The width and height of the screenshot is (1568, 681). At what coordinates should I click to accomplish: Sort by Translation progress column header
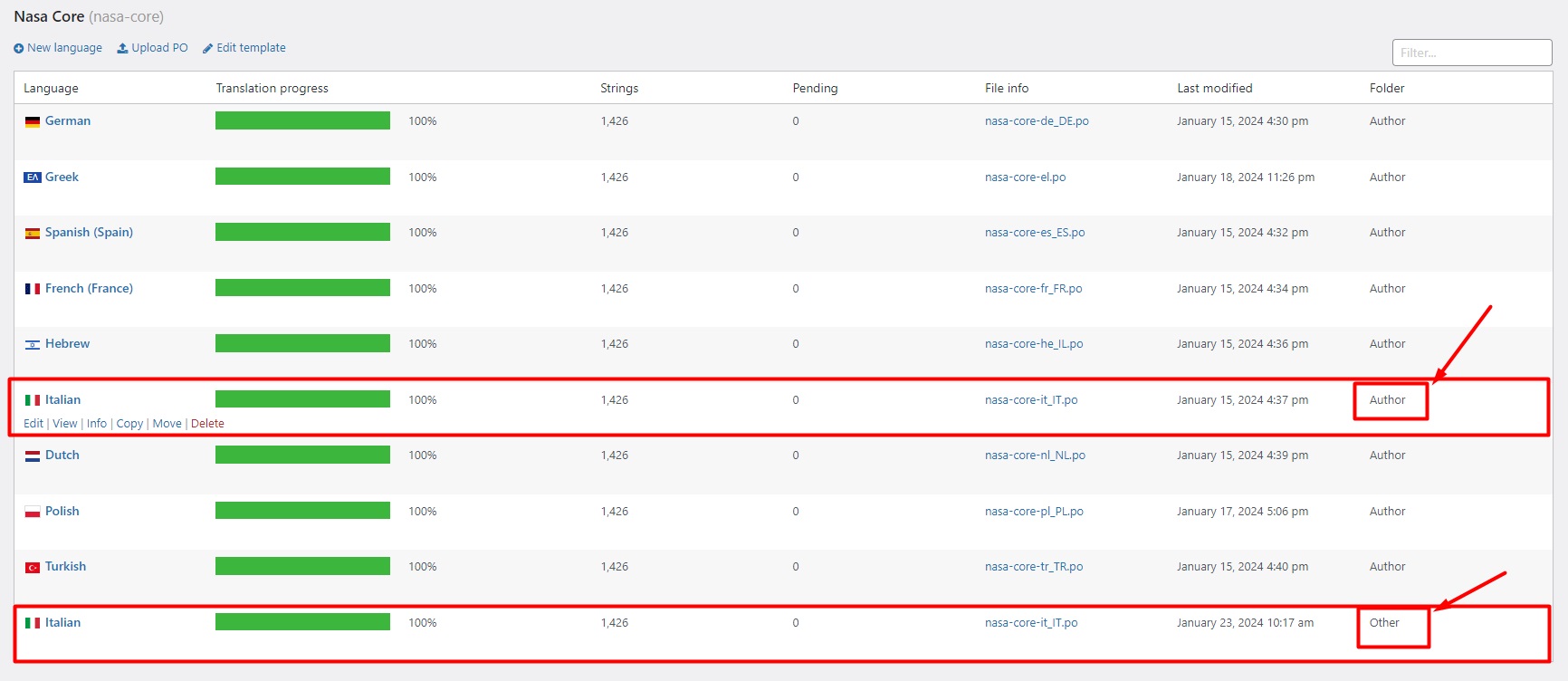pos(272,88)
